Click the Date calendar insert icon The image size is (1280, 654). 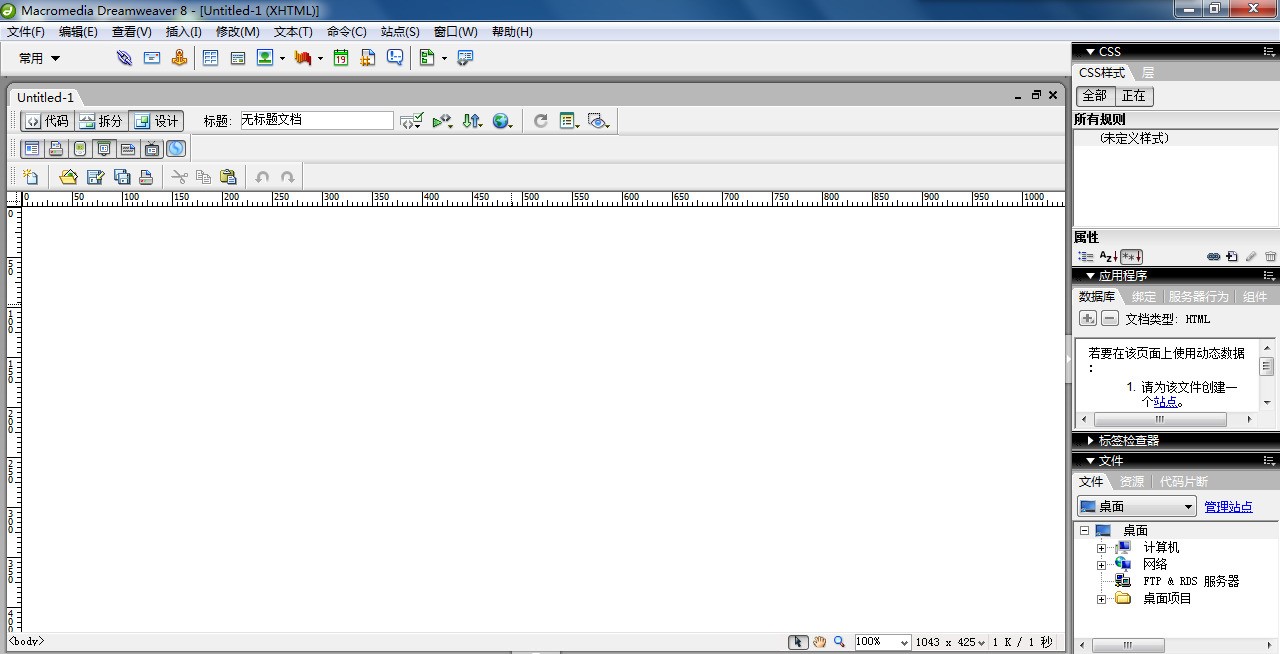coord(341,58)
